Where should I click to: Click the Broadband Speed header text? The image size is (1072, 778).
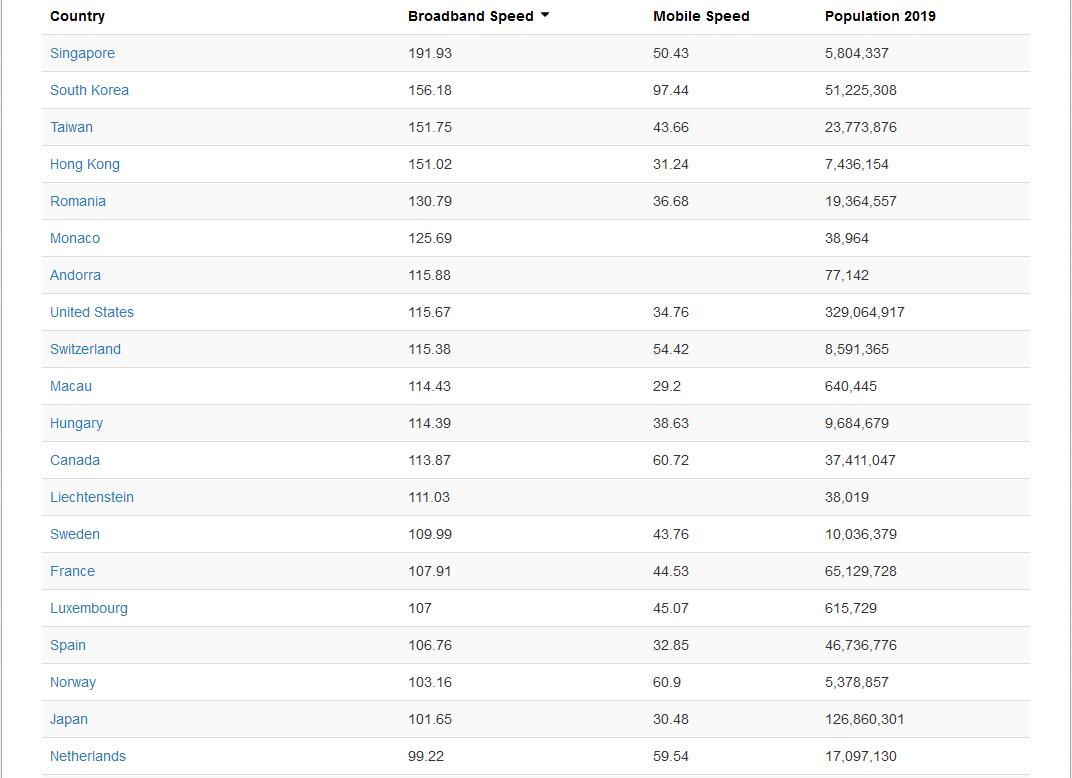click(470, 16)
